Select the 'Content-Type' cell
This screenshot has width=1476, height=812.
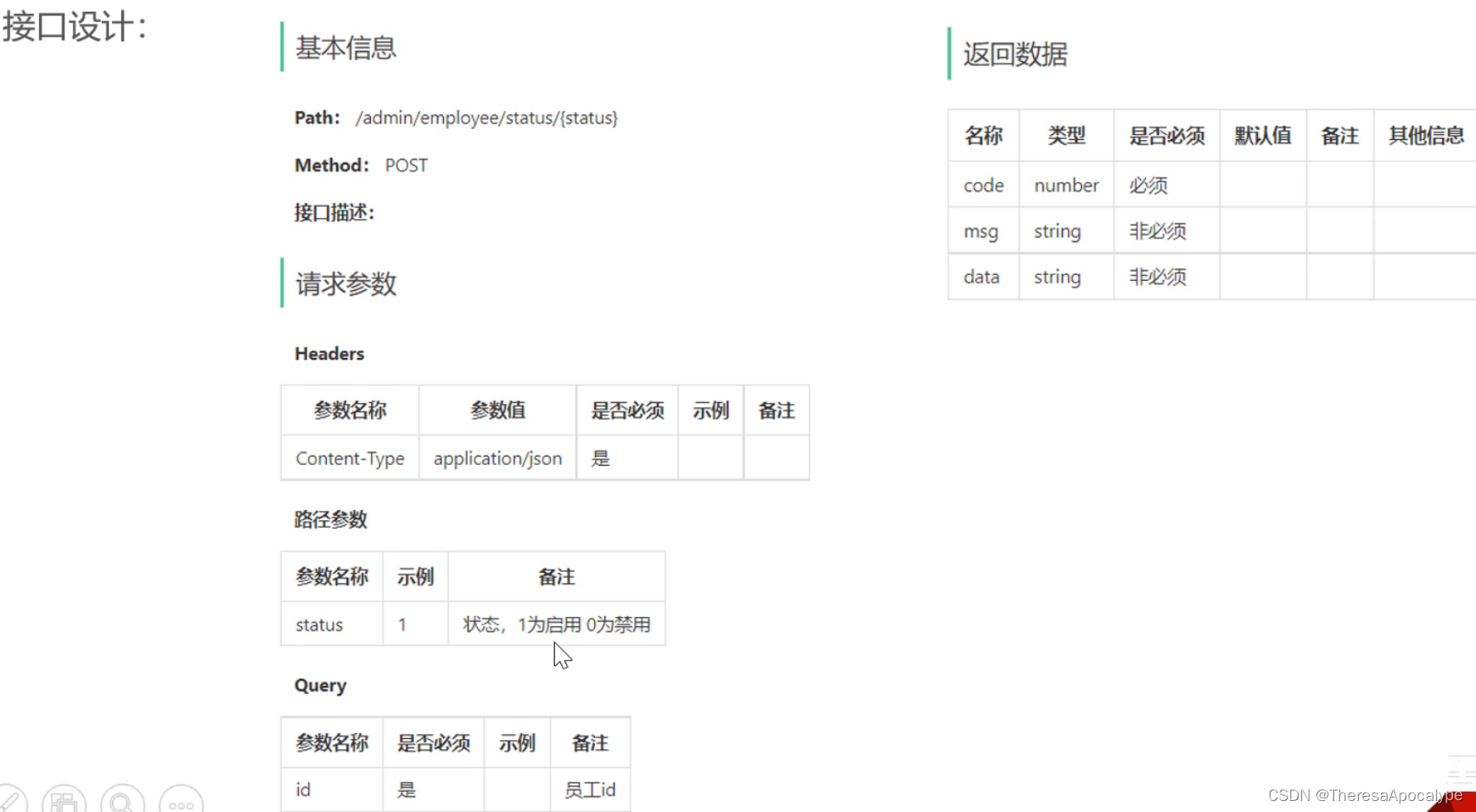pos(350,458)
